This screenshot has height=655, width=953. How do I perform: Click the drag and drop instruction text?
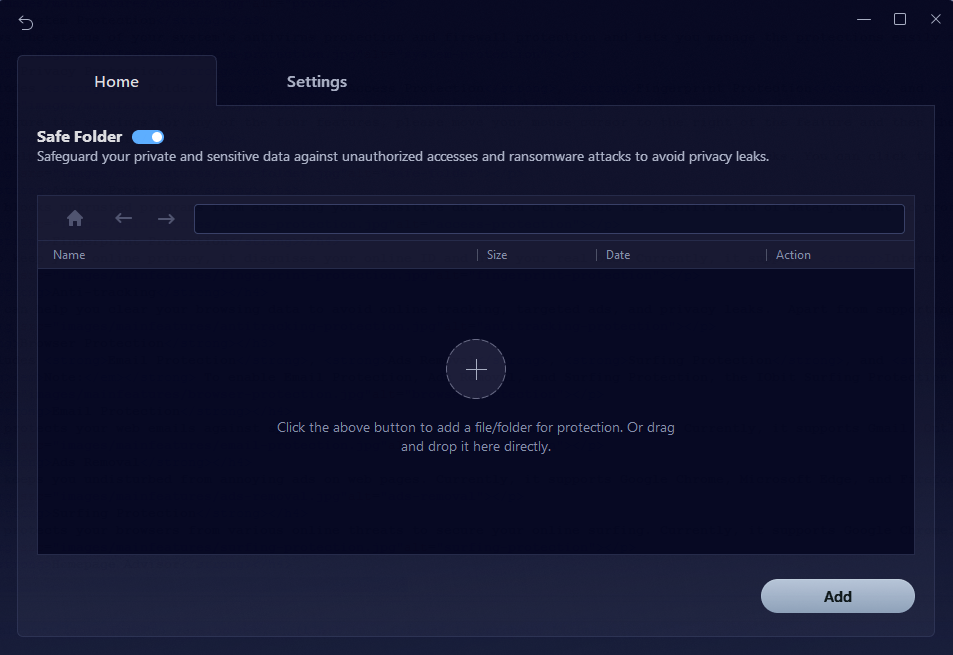pyautogui.click(x=476, y=437)
